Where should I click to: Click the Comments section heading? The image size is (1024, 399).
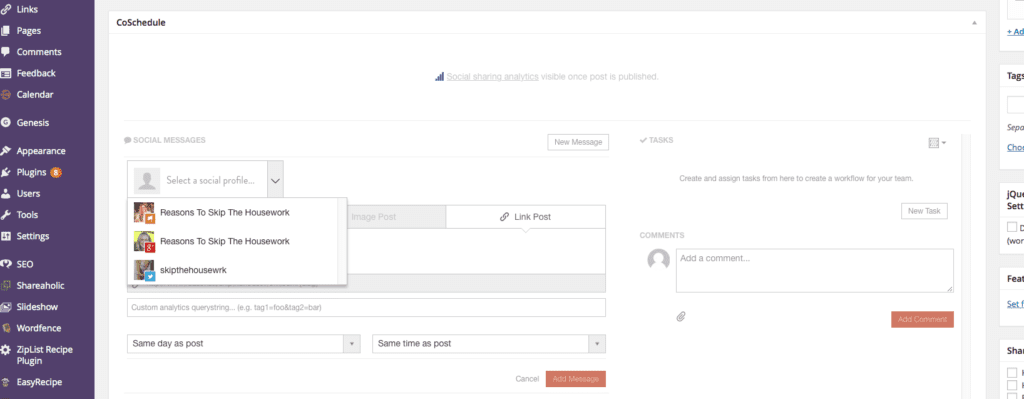pyautogui.click(x=662, y=235)
